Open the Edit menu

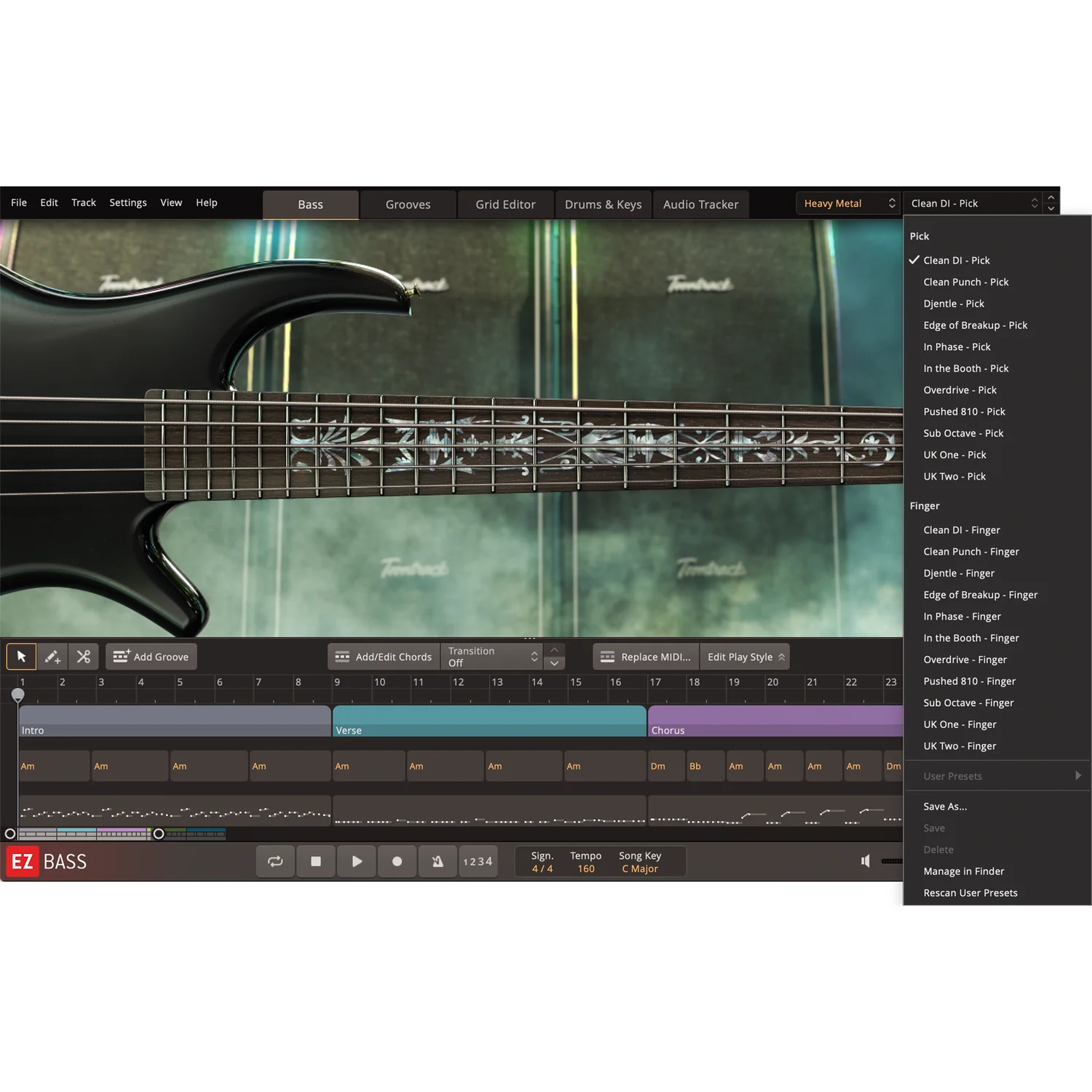click(x=49, y=202)
